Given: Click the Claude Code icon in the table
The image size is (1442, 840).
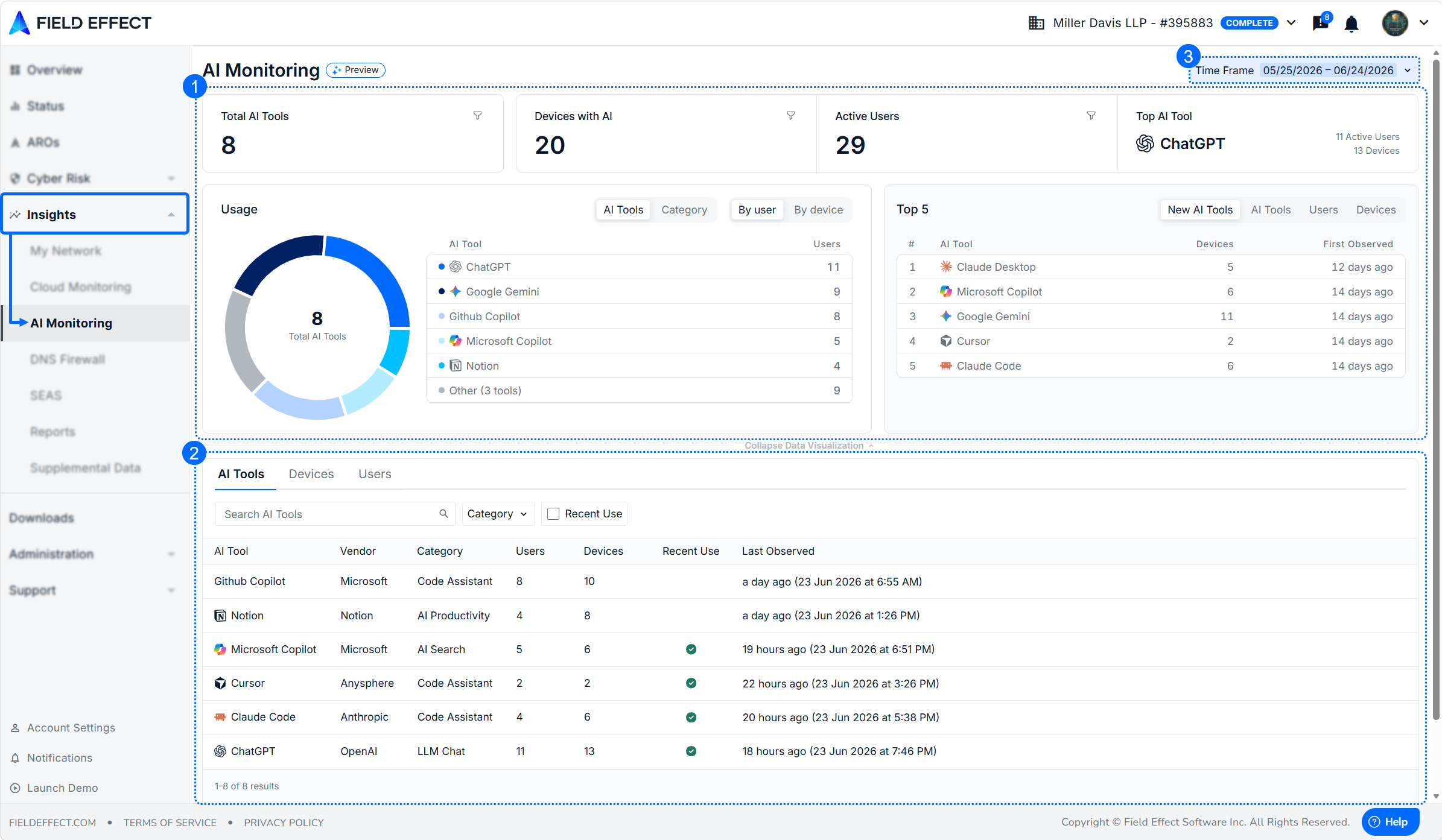Looking at the screenshot, I should pos(220,717).
